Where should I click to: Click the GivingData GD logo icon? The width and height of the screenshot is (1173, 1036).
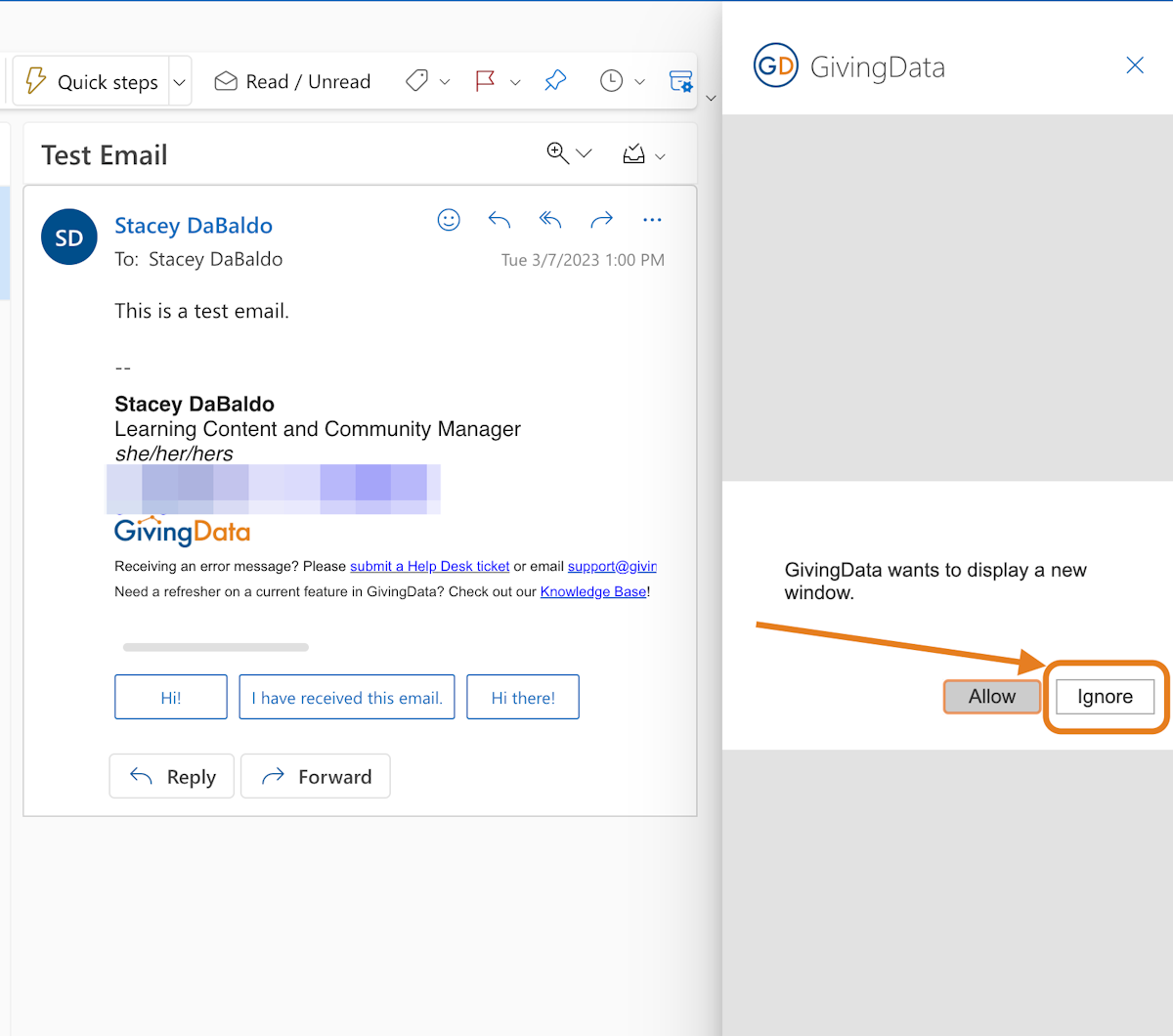[x=776, y=65]
